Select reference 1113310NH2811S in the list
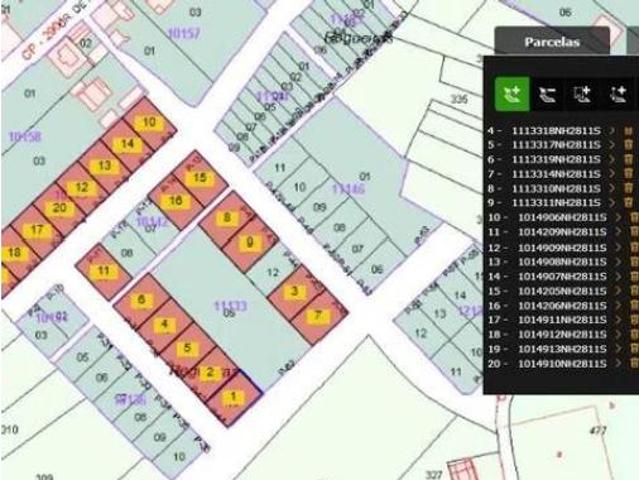 (x=556, y=189)
